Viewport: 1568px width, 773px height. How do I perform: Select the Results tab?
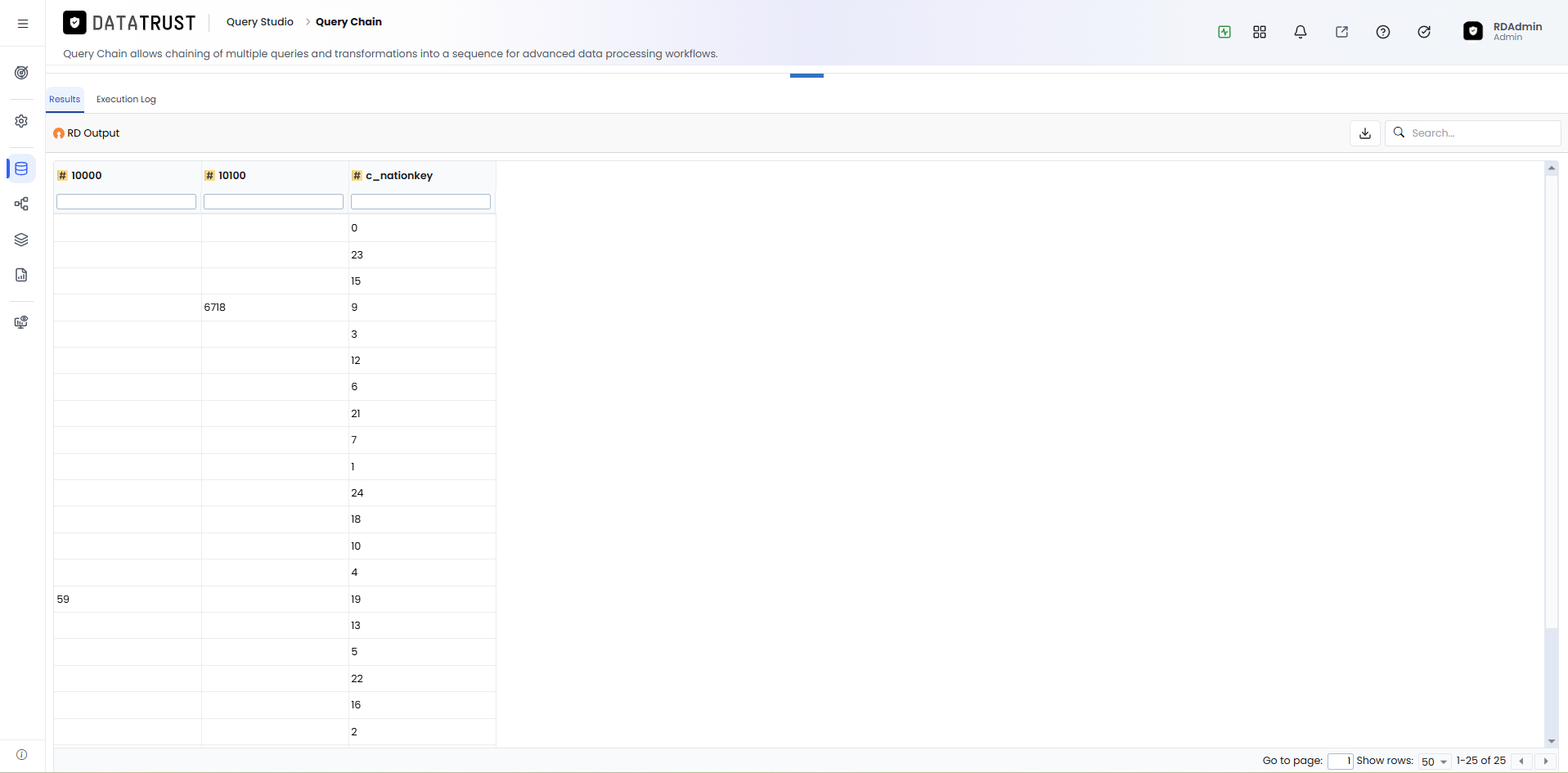[x=65, y=100]
